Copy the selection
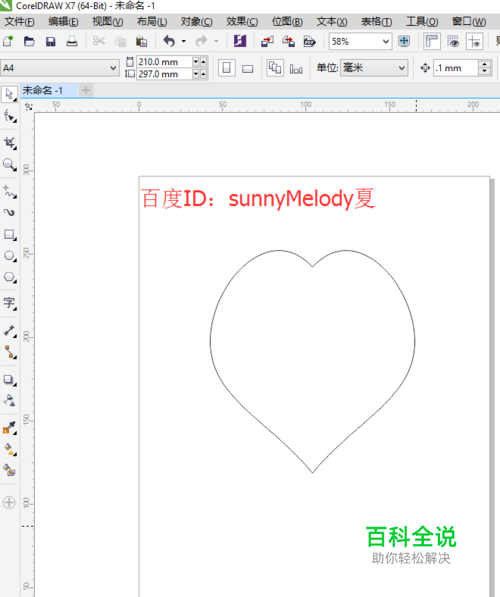Viewport: 500px width, 597px height. click(120, 41)
